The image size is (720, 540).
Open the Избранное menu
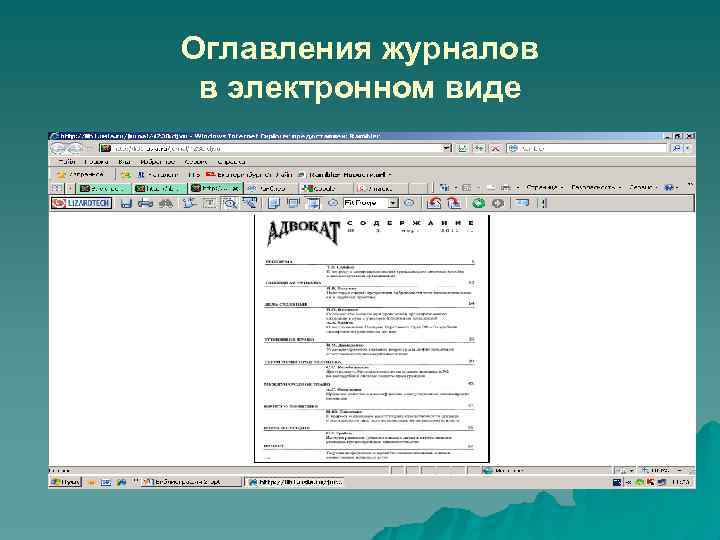coord(158,162)
